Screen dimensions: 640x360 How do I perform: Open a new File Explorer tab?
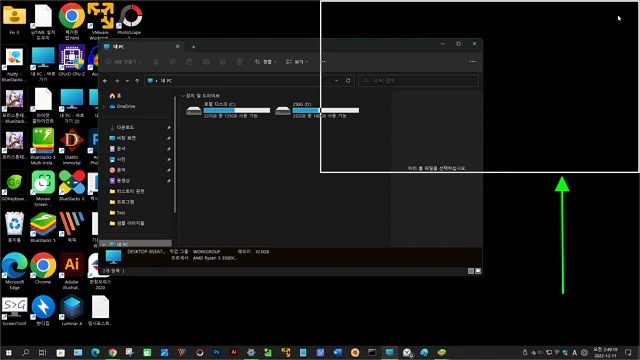pos(193,47)
